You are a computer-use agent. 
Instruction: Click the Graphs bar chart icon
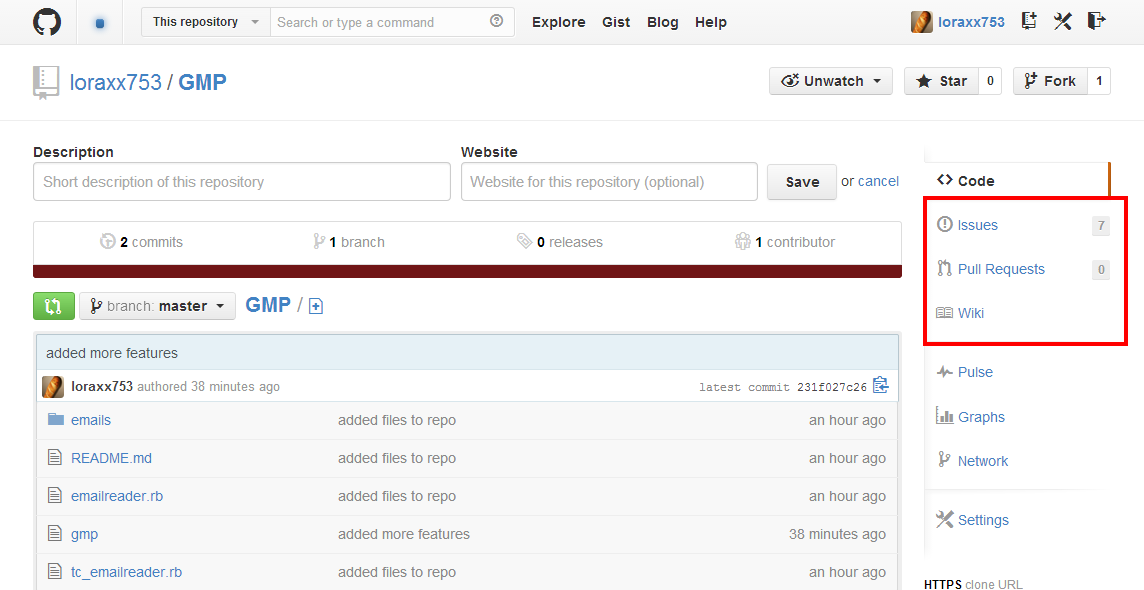pyautogui.click(x=945, y=416)
